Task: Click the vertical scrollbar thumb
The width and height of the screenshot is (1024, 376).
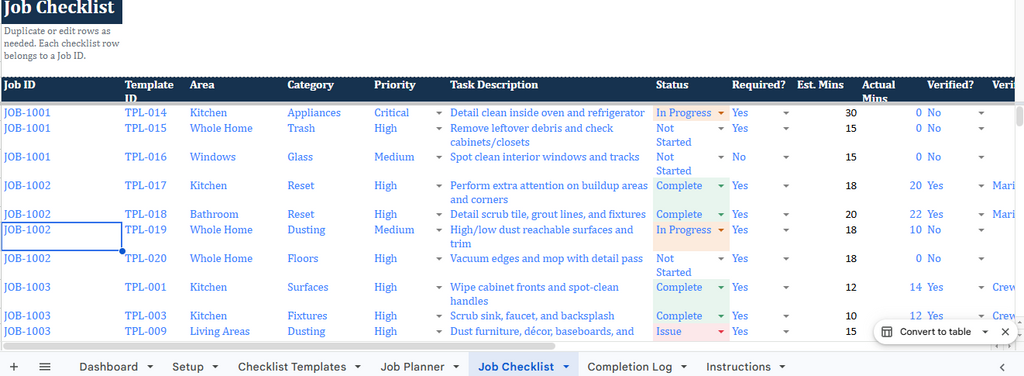Action: coord(1019,116)
